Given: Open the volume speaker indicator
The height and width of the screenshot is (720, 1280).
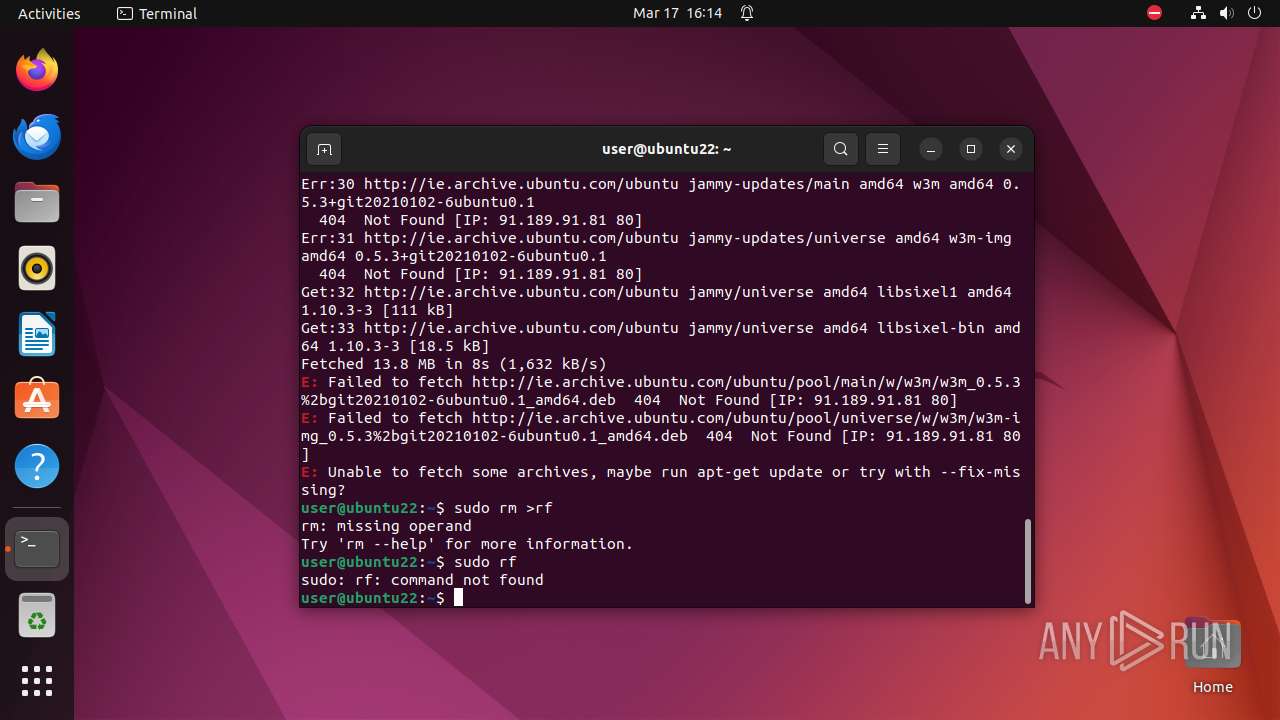Looking at the screenshot, I should pyautogui.click(x=1227, y=13).
